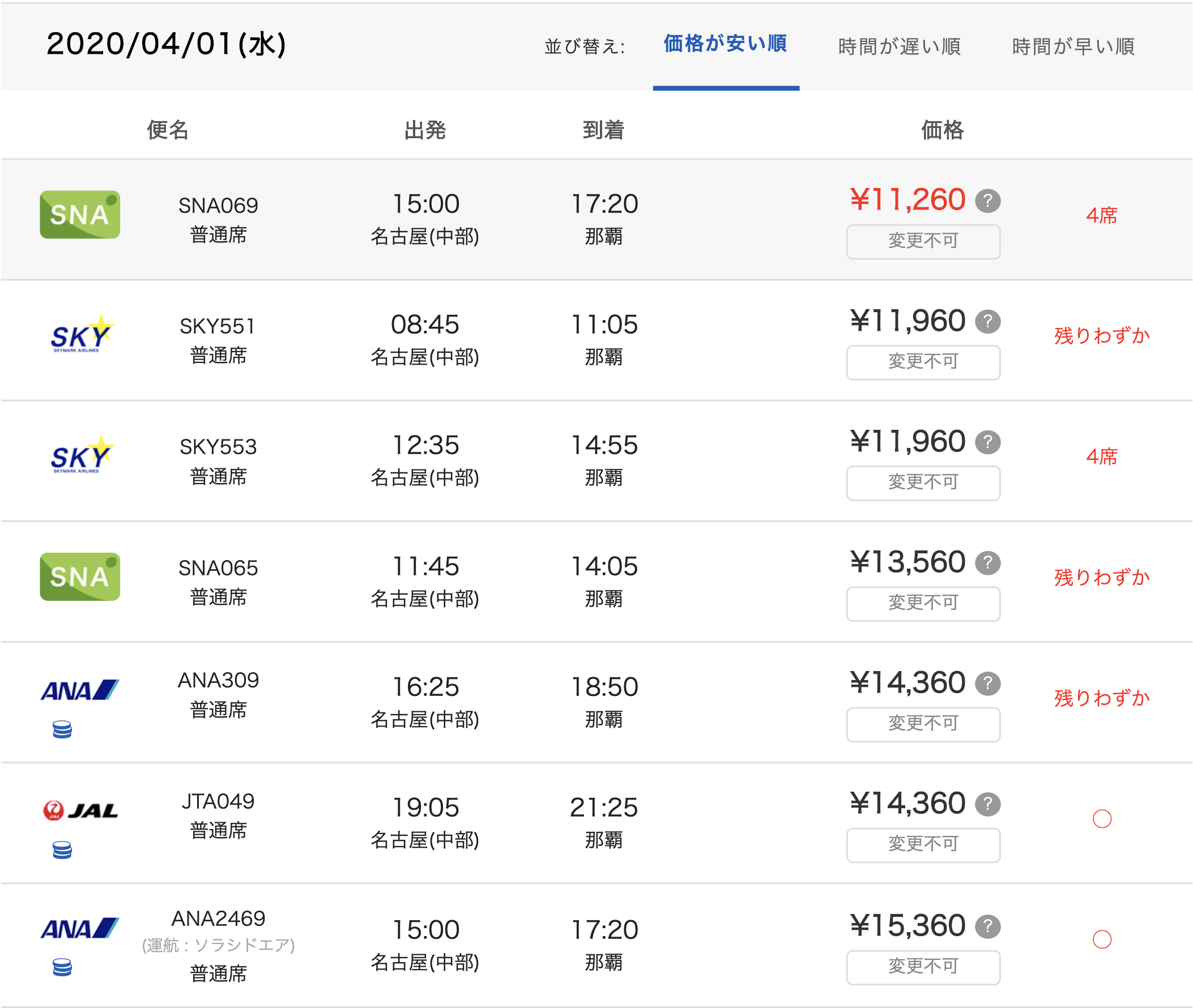Open price help icon next to ¥13,560
The height and width of the screenshot is (1008, 1193).
(x=987, y=563)
